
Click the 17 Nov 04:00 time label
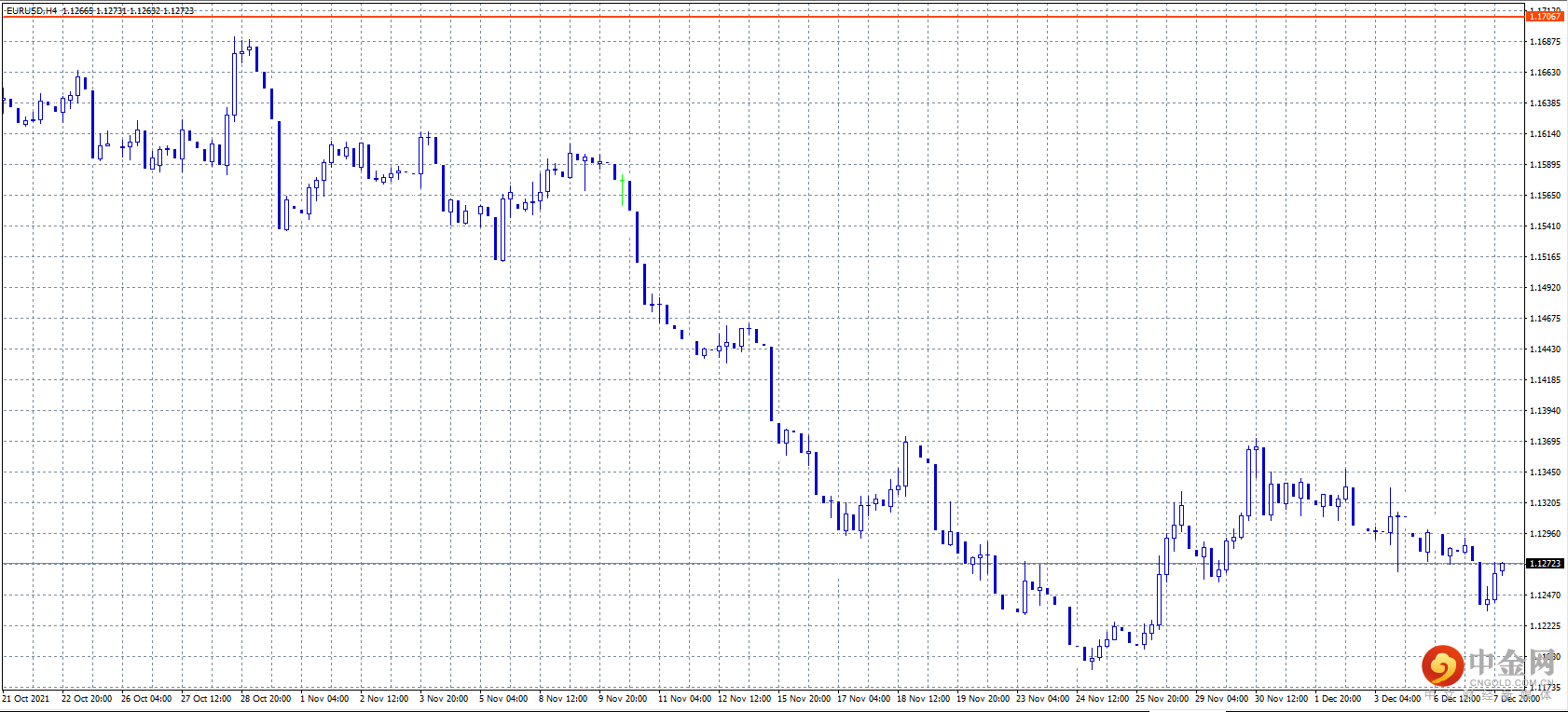(x=863, y=699)
